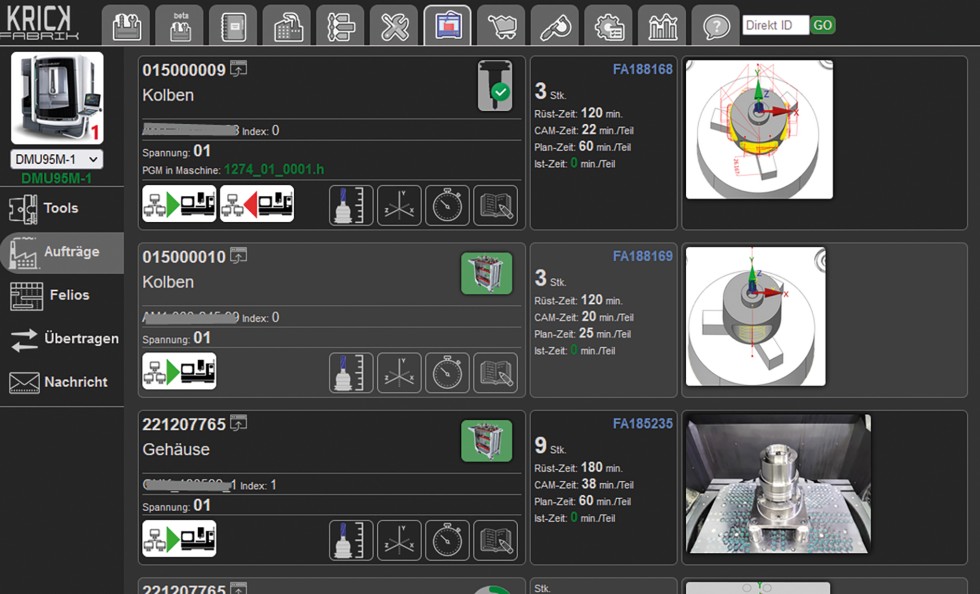Open the shopping cart tab
Screen dimensions: 980x594
click(500, 26)
